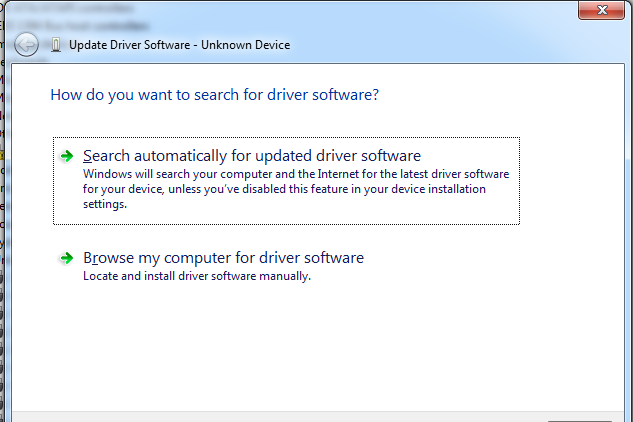
Task: Click the 'How do you want to search' heading
Action: pyautogui.click(x=214, y=95)
